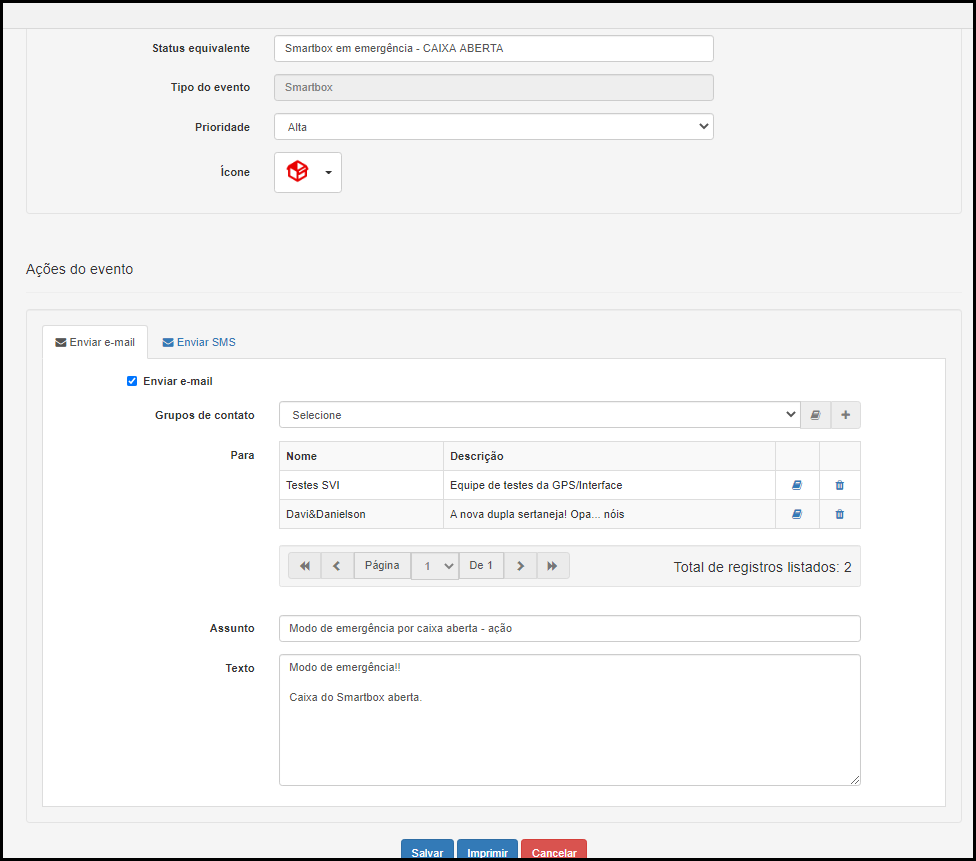The image size is (976, 861).
Task: Switch to the Enviar SMS tab
Action: [199, 342]
